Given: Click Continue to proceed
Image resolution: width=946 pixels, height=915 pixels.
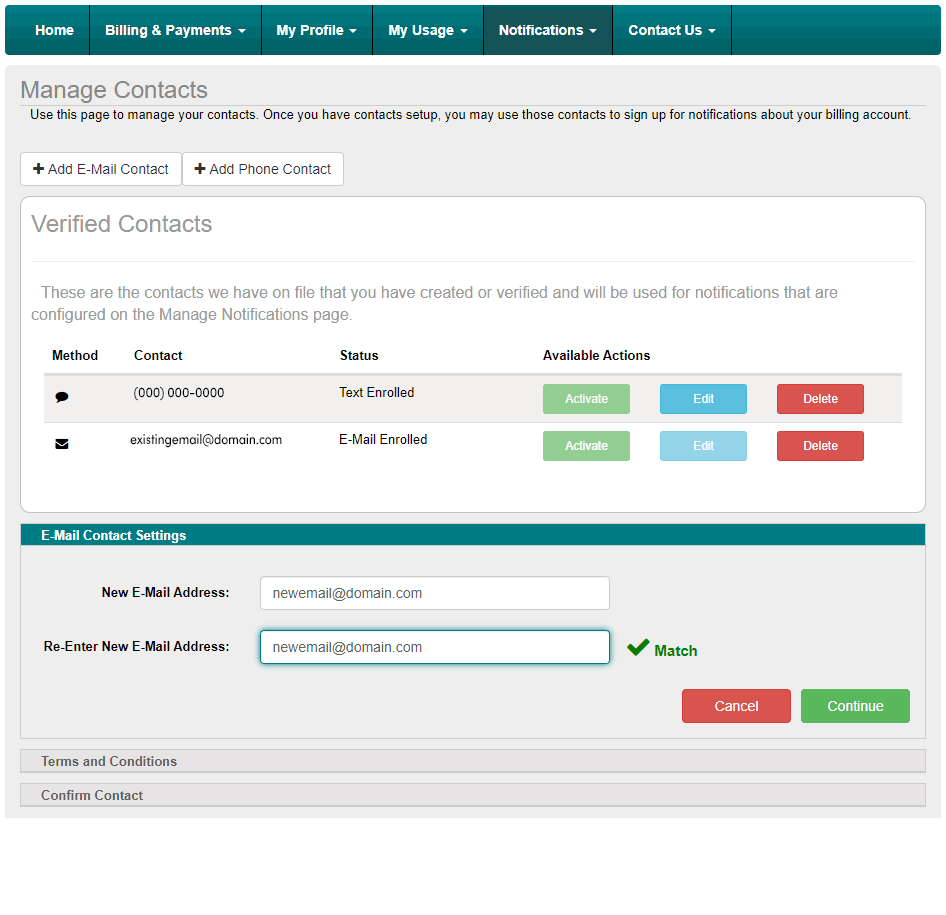Looking at the screenshot, I should [856, 706].
